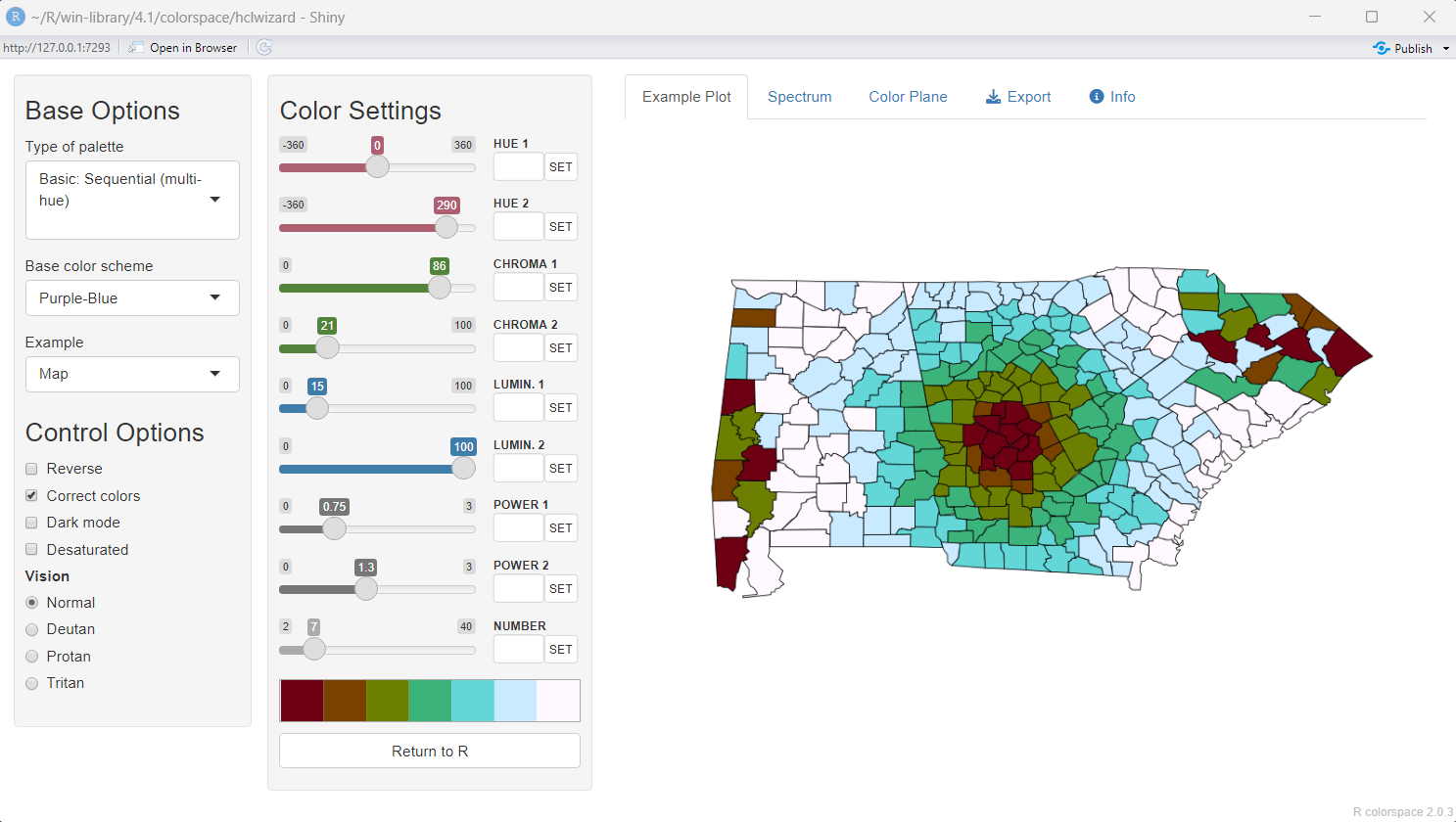Open the Example dropdown showing Map
This screenshot has height=822, width=1456.
tap(132, 374)
